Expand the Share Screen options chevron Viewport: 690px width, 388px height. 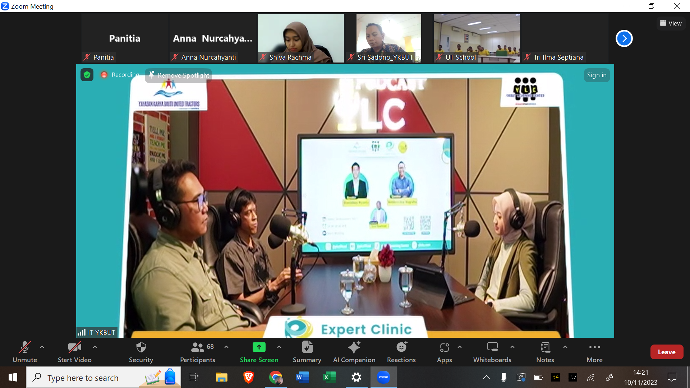279,347
